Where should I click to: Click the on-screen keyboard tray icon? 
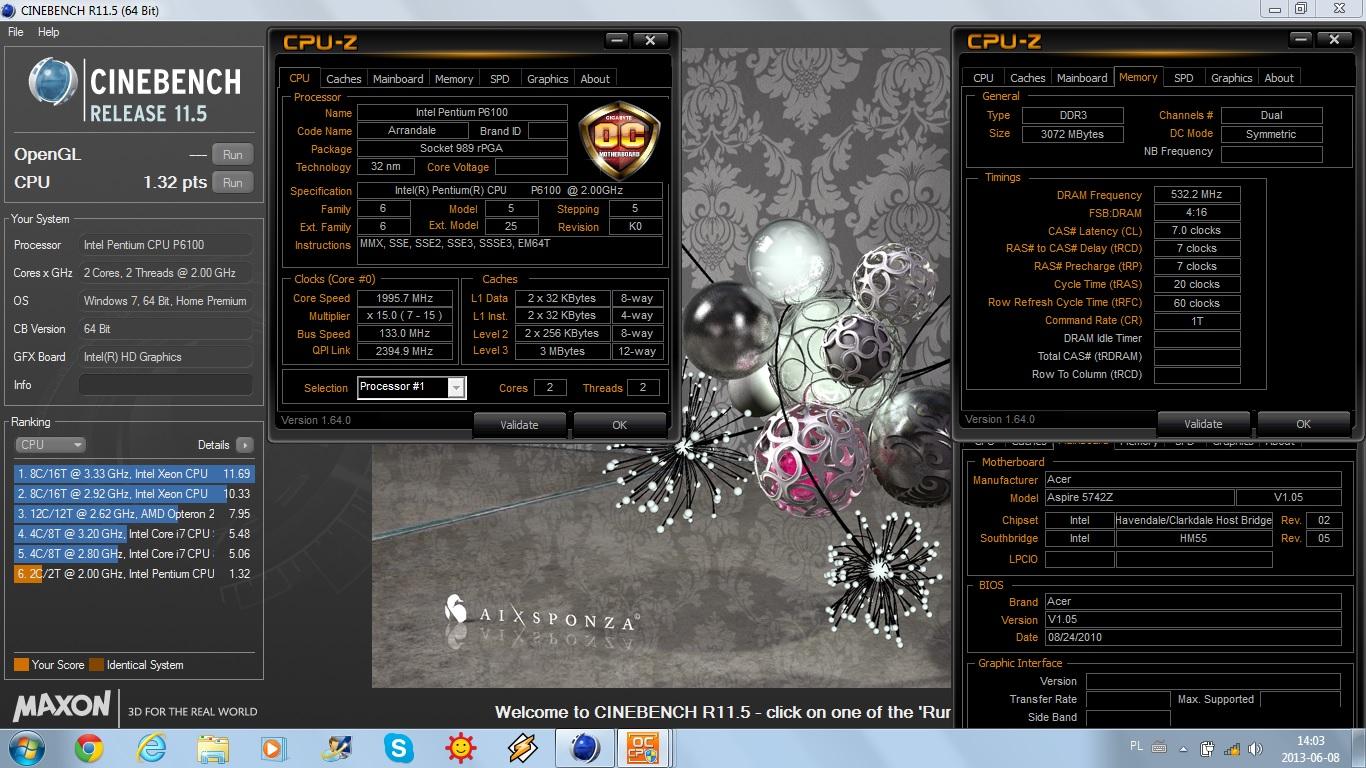pos(1160,746)
